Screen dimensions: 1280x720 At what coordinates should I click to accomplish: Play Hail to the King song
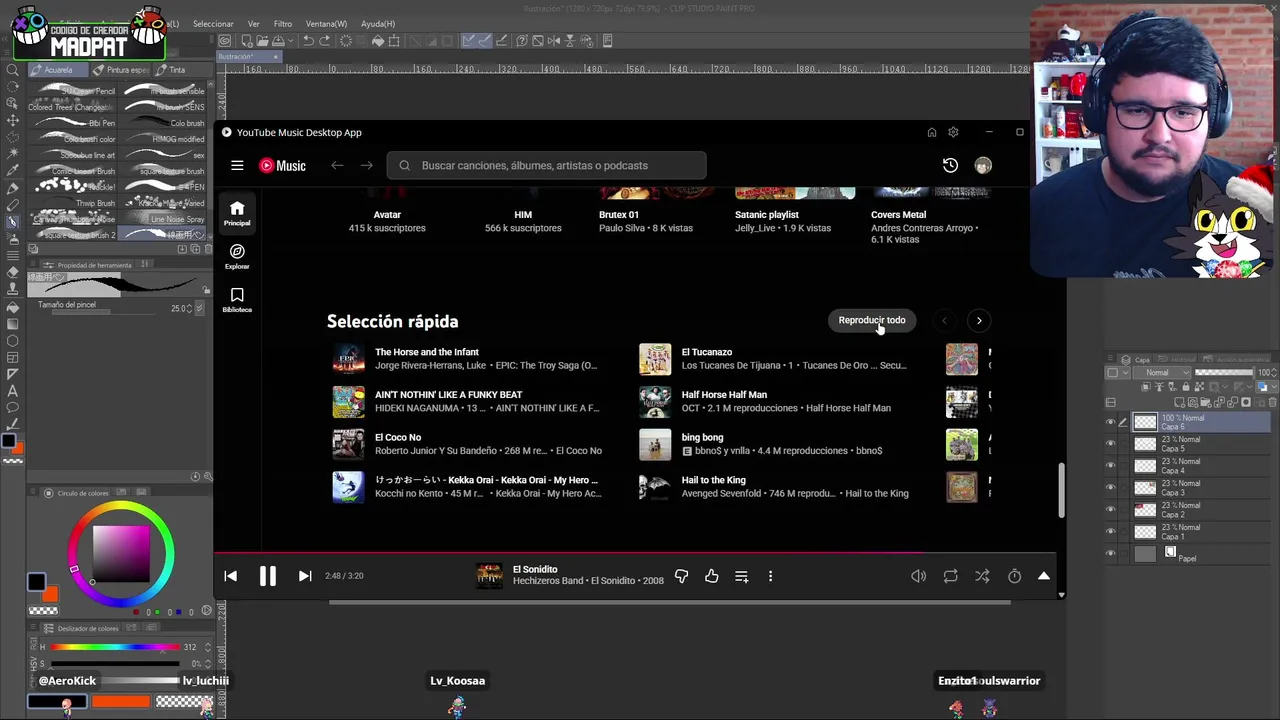pyautogui.click(x=713, y=480)
